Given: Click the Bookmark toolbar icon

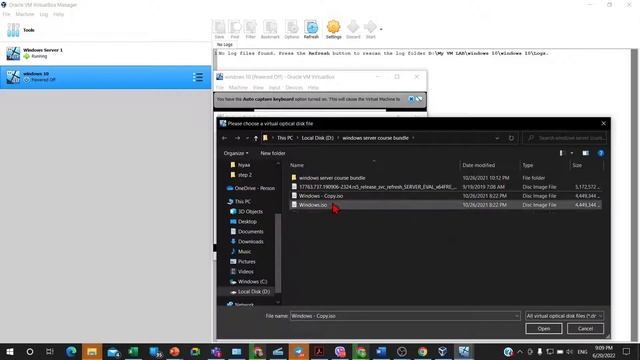Looking at the screenshot, I should (270, 29).
